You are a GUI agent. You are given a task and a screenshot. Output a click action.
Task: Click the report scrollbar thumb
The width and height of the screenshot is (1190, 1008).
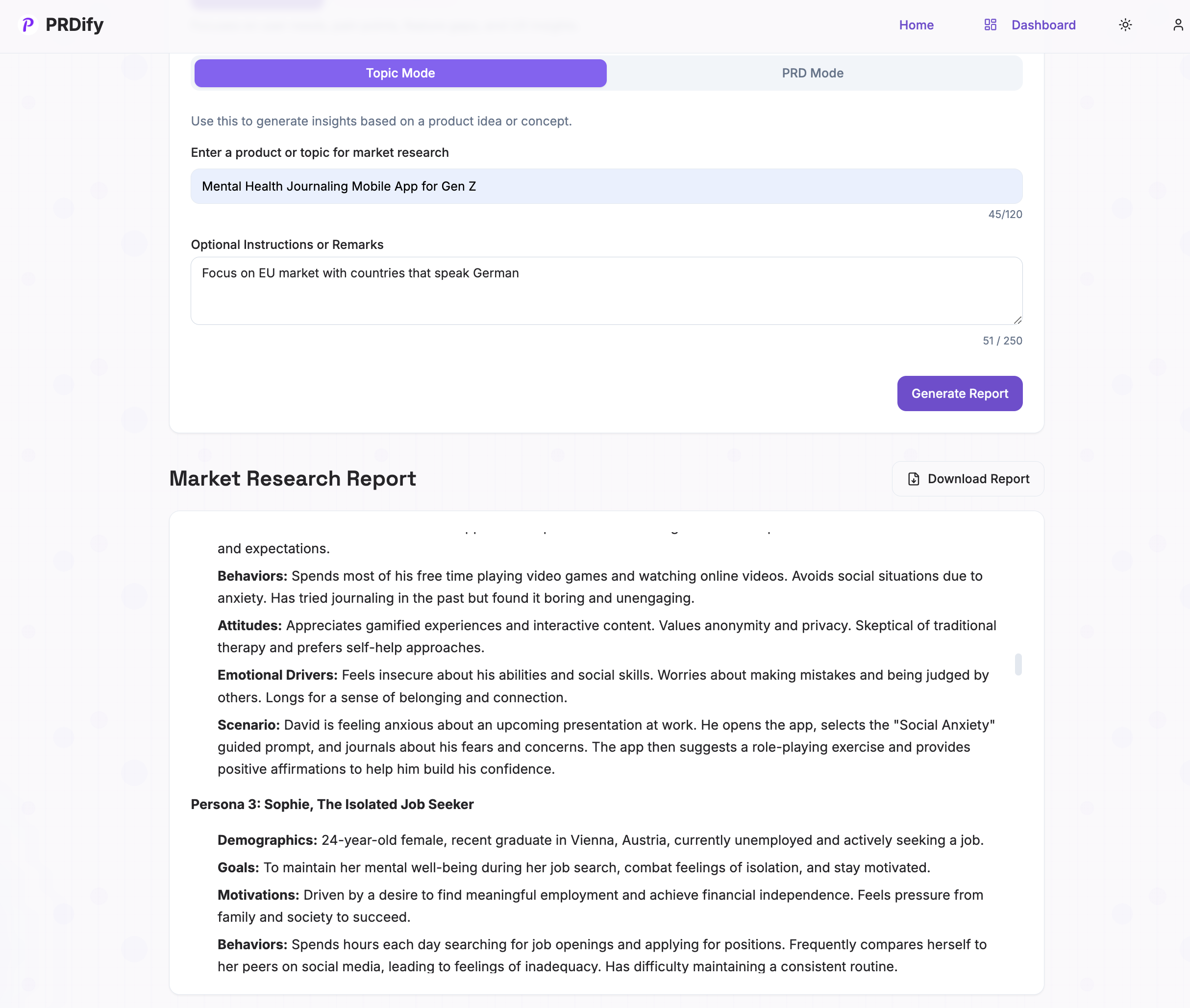(1017, 664)
